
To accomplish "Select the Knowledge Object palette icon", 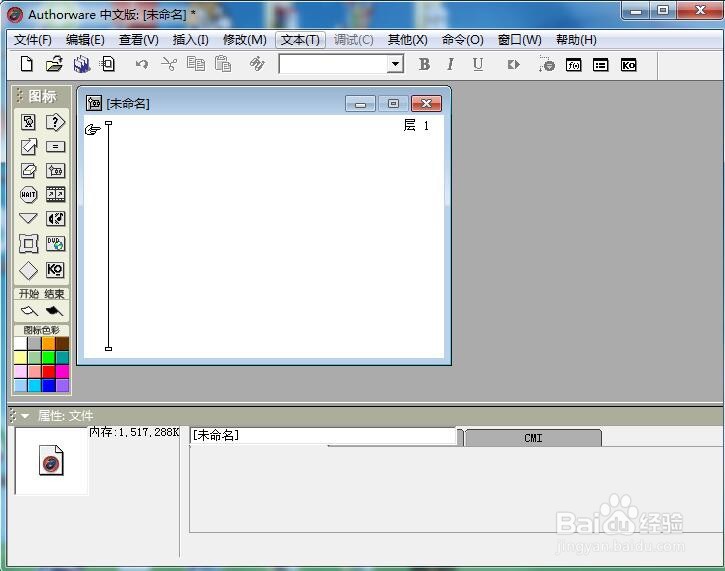I will pyautogui.click(x=55, y=270).
